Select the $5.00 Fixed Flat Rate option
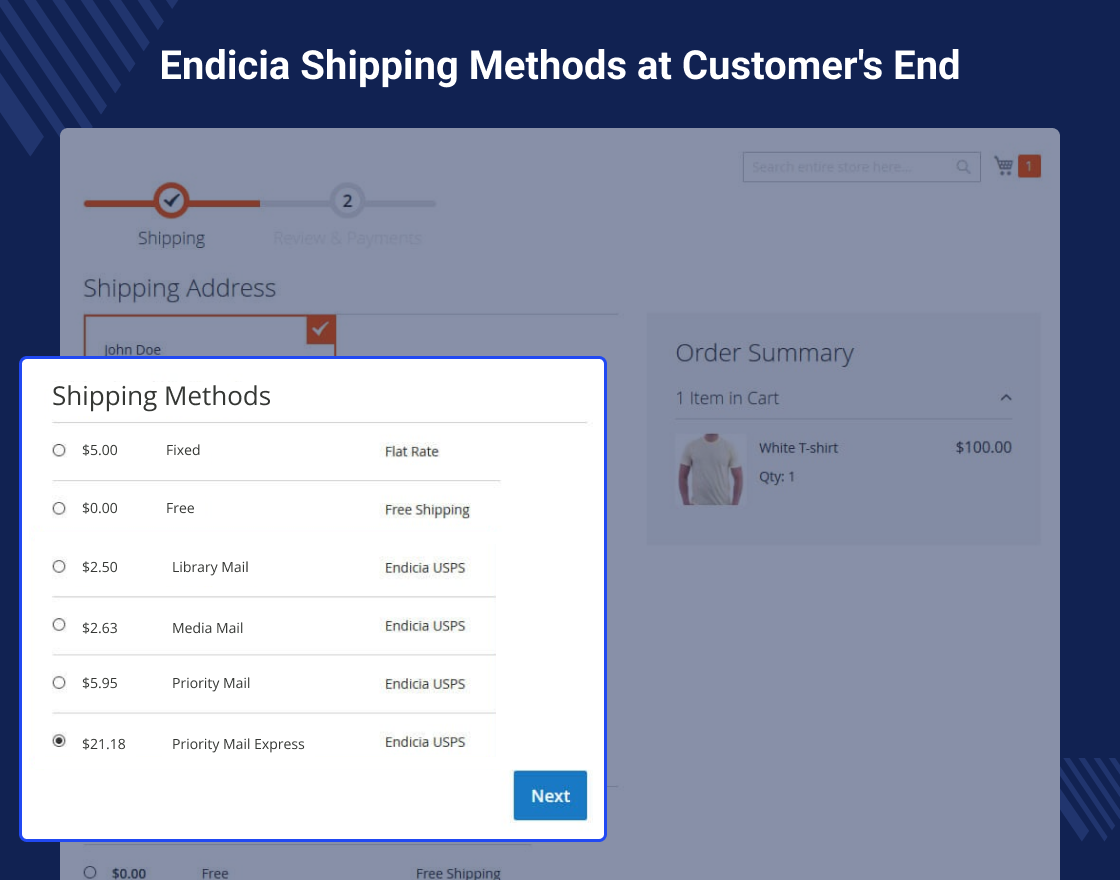Screen dimensions: 1120x880 click(x=59, y=450)
